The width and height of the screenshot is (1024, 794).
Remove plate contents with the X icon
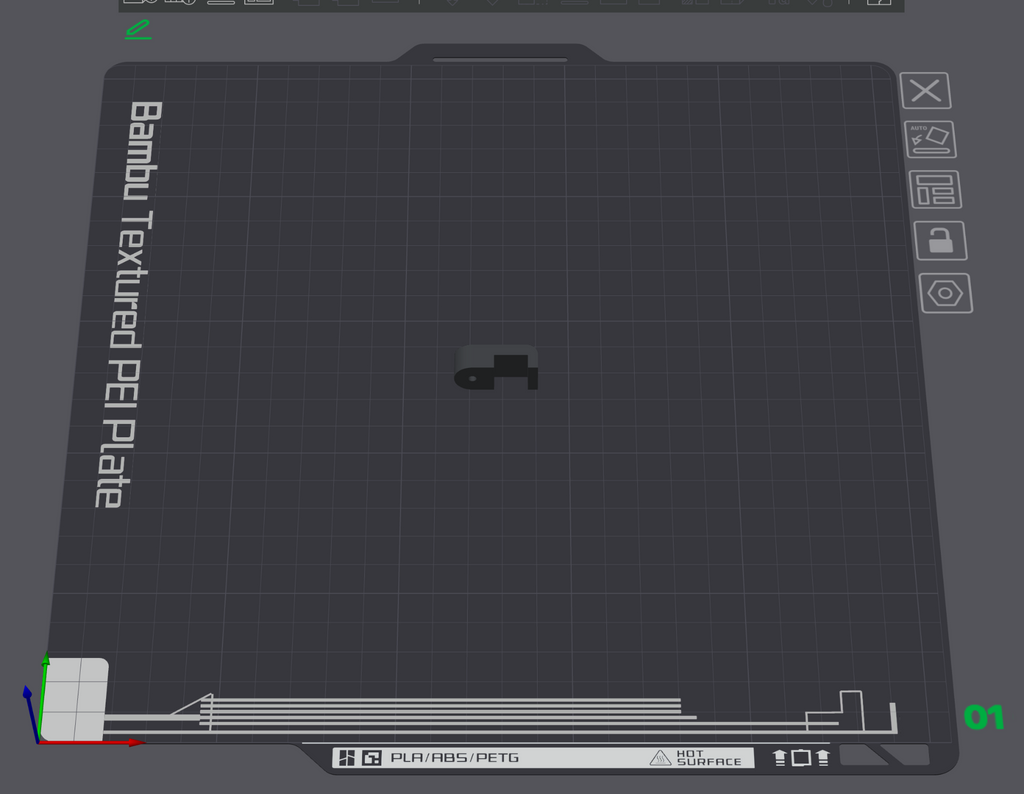(925, 91)
